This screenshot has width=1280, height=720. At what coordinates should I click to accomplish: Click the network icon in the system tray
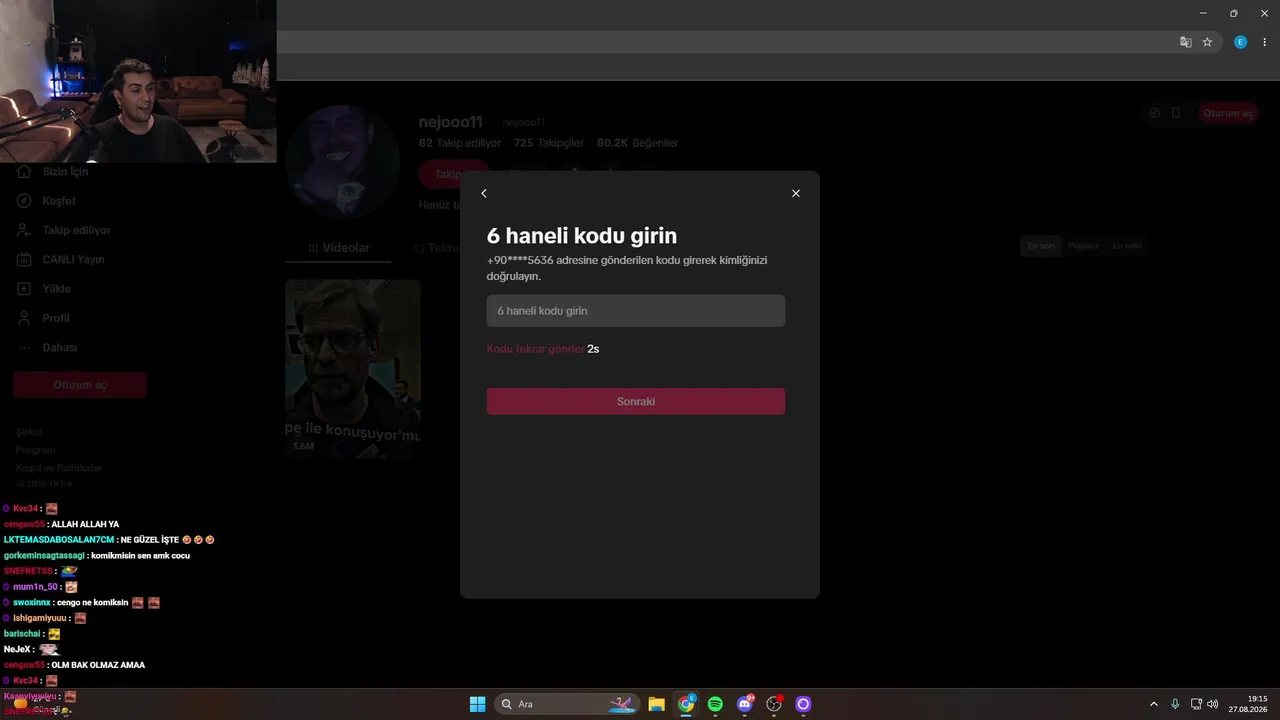coord(1196,704)
